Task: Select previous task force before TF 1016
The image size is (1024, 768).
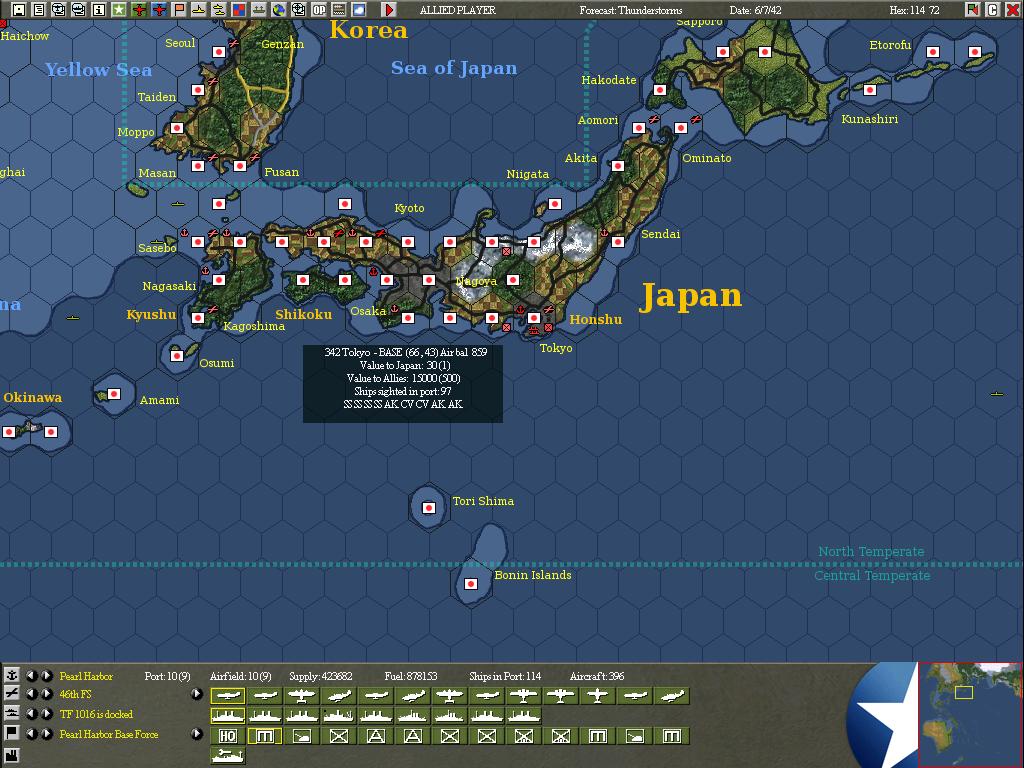Action: (x=31, y=714)
